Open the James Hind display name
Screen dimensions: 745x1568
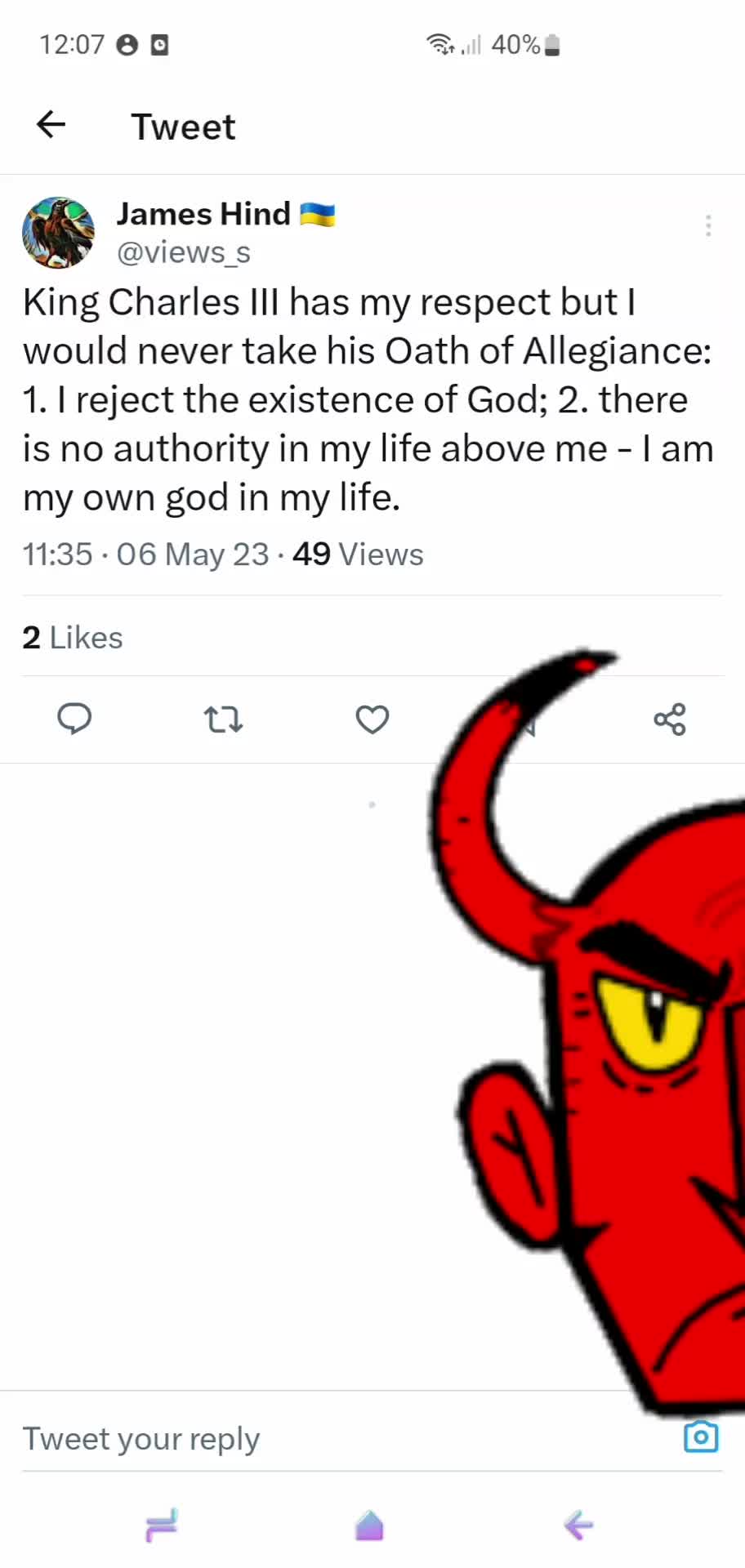(x=203, y=214)
